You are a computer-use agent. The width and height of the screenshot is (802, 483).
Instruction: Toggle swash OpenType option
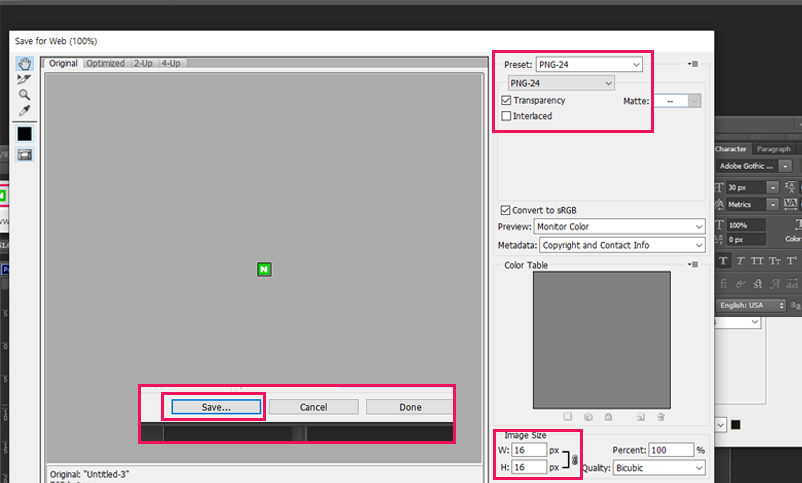[775, 283]
